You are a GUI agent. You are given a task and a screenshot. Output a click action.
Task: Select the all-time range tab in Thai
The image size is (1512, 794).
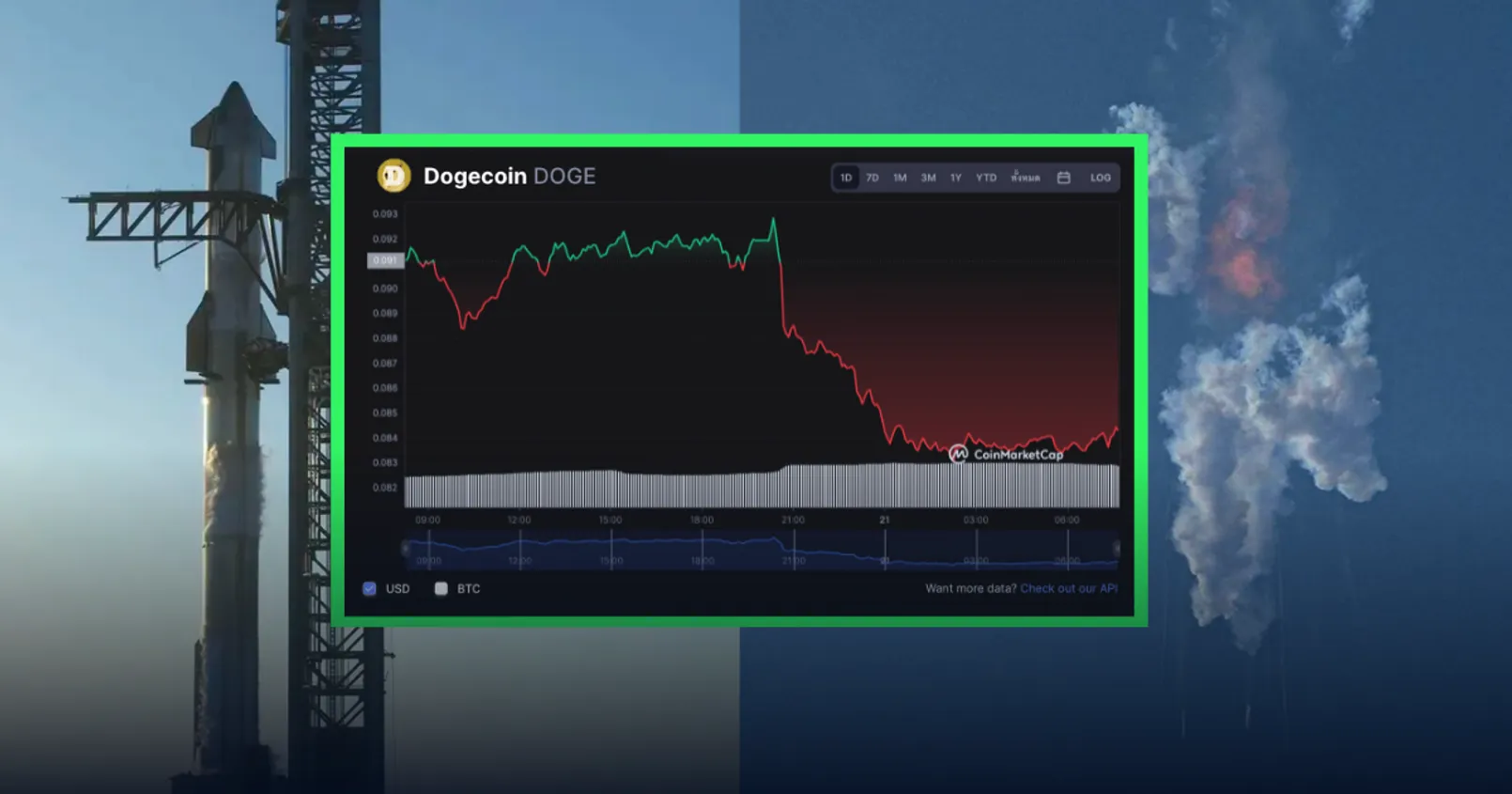1026,178
